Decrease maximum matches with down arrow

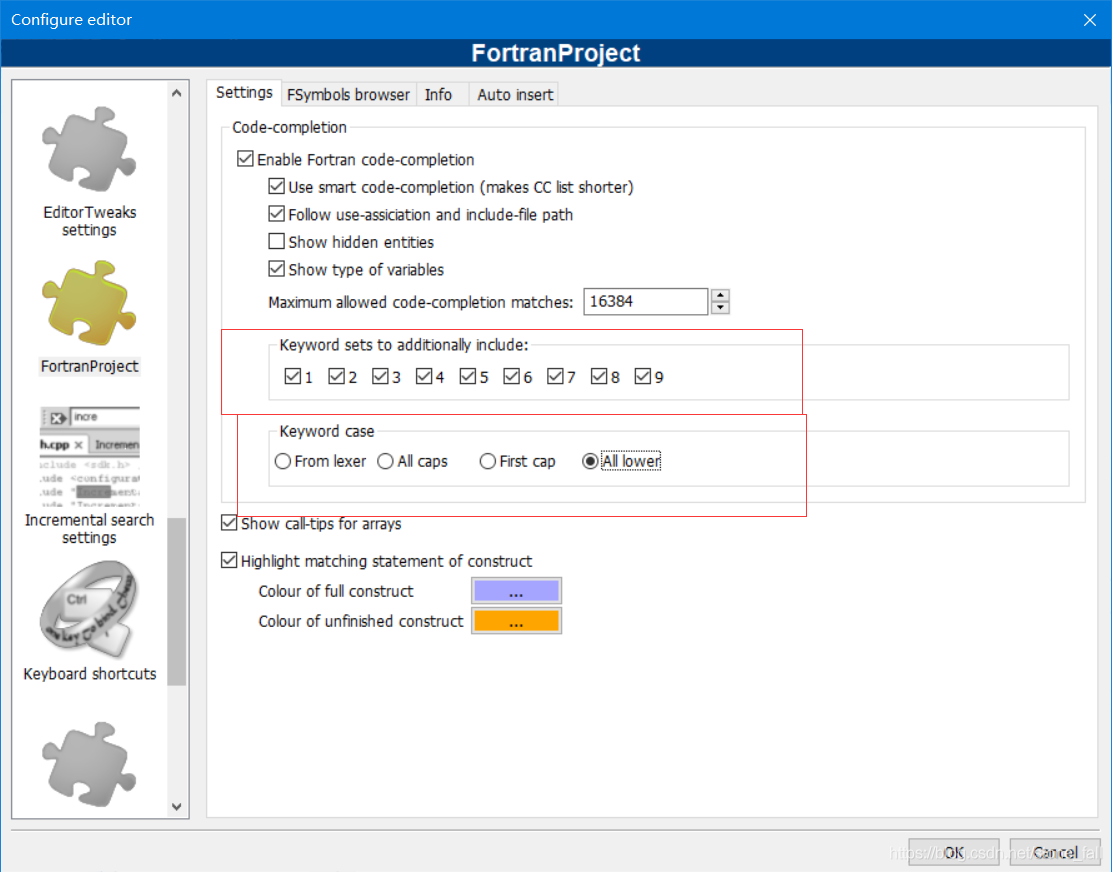(720, 307)
